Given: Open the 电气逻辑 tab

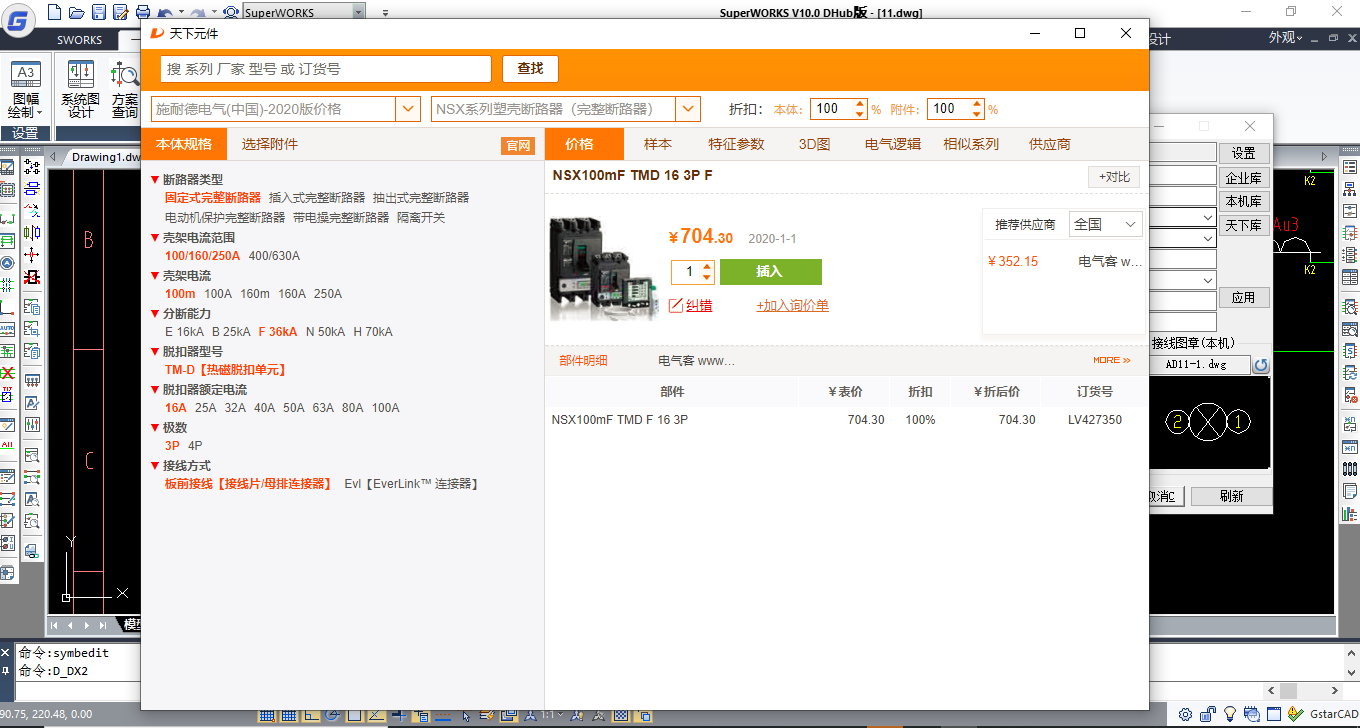Looking at the screenshot, I should pyautogui.click(x=892, y=144).
